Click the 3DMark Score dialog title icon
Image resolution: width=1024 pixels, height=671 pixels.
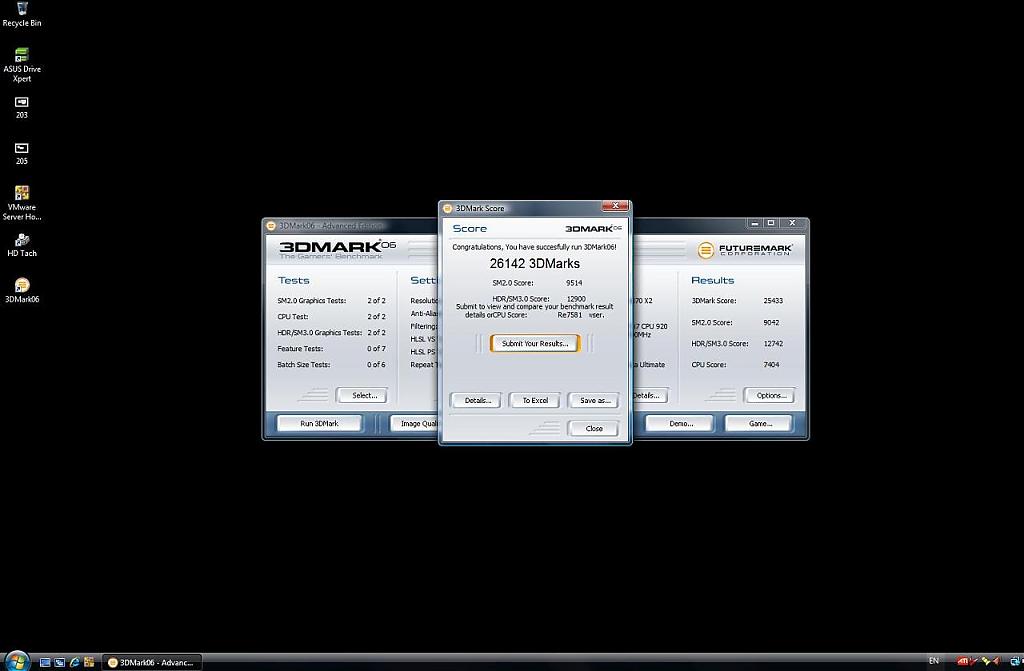tap(447, 208)
